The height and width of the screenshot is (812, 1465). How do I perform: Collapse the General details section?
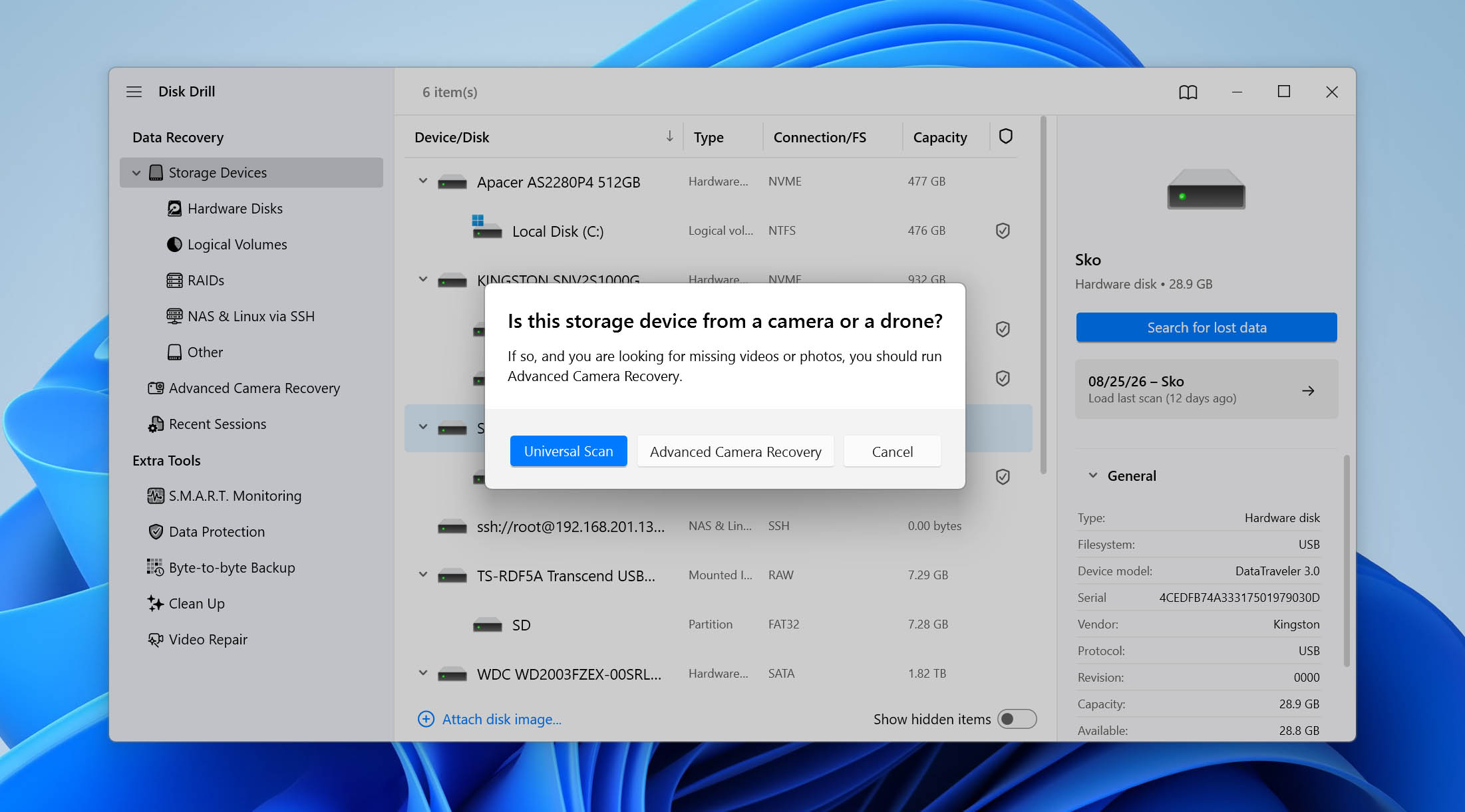pos(1092,475)
